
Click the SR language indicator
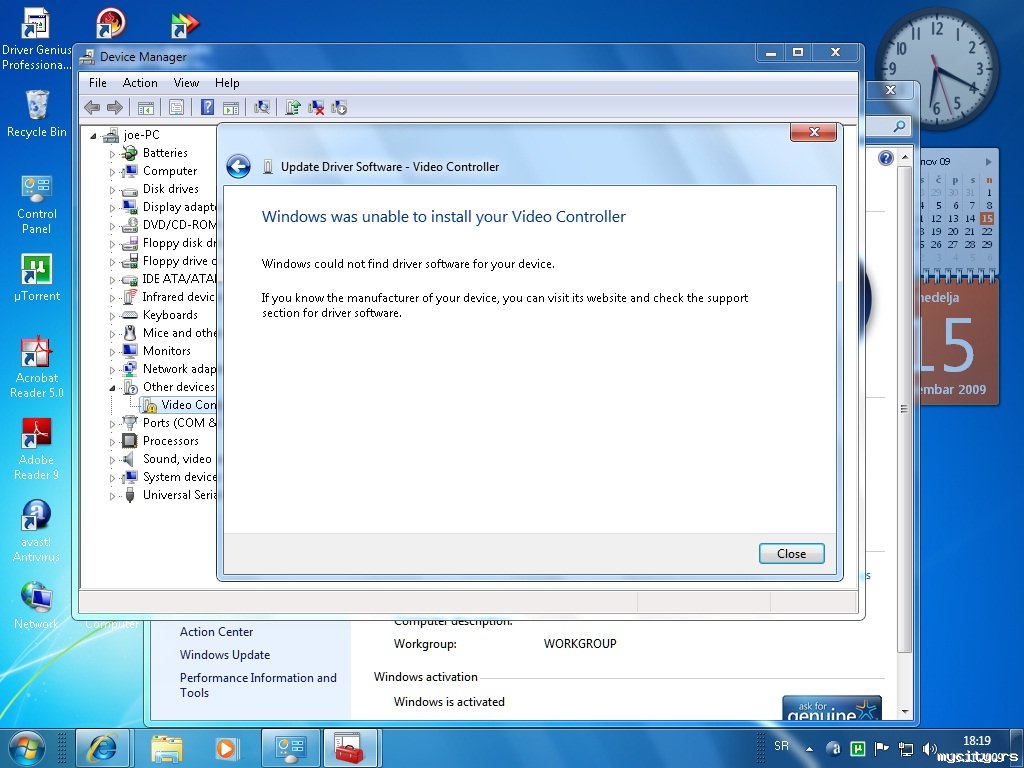coord(781,746)
